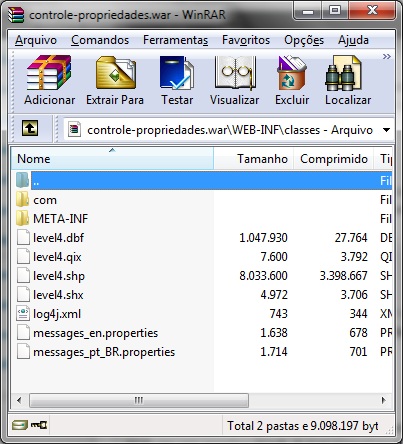Sort by the Comprimido column header
The width and height of the screenshot is (403, 444).
pyautogui.click(x=334, y=159)
